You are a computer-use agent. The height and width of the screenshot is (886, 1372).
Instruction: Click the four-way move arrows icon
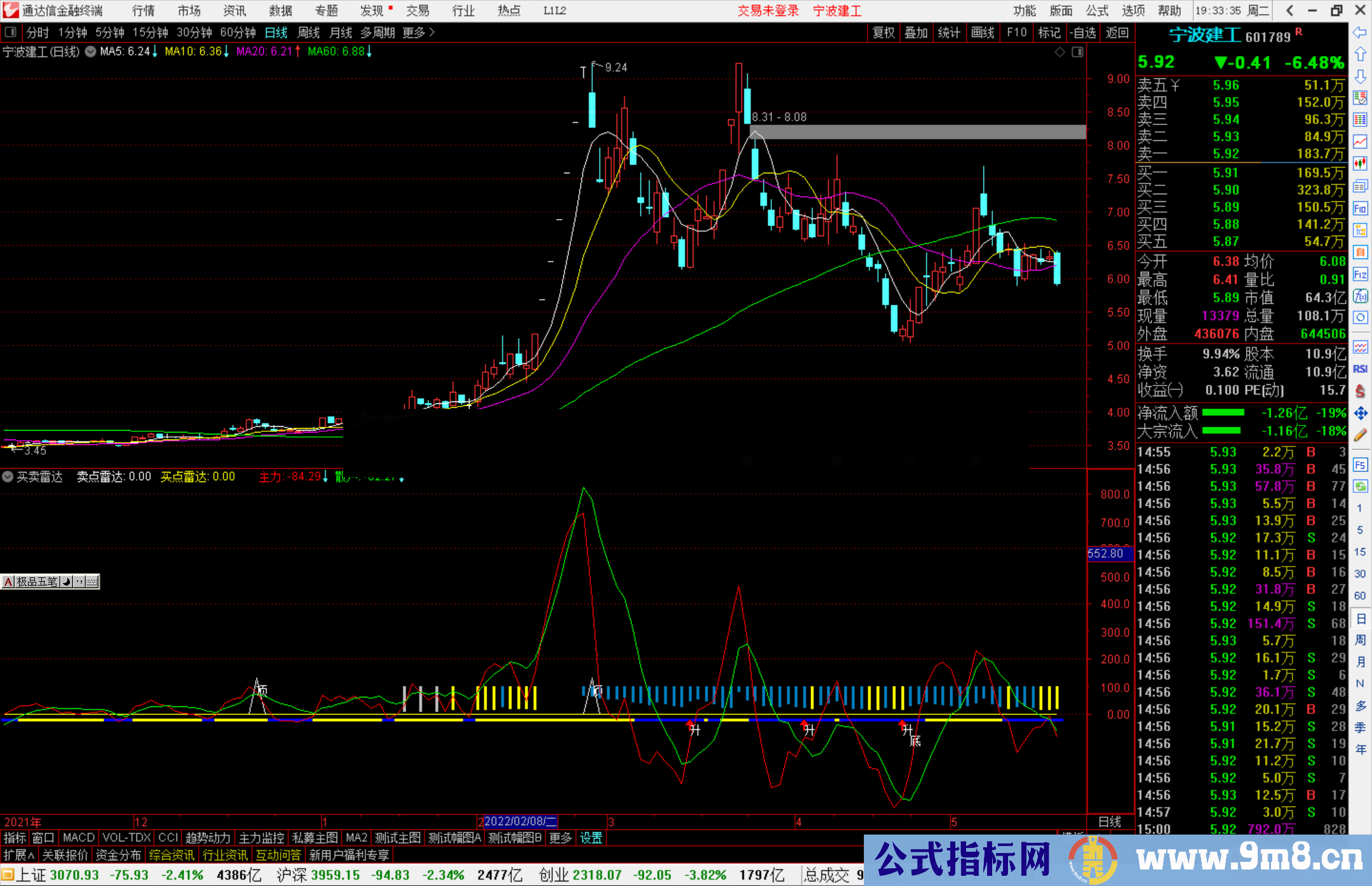click(x=1360, y=413)
